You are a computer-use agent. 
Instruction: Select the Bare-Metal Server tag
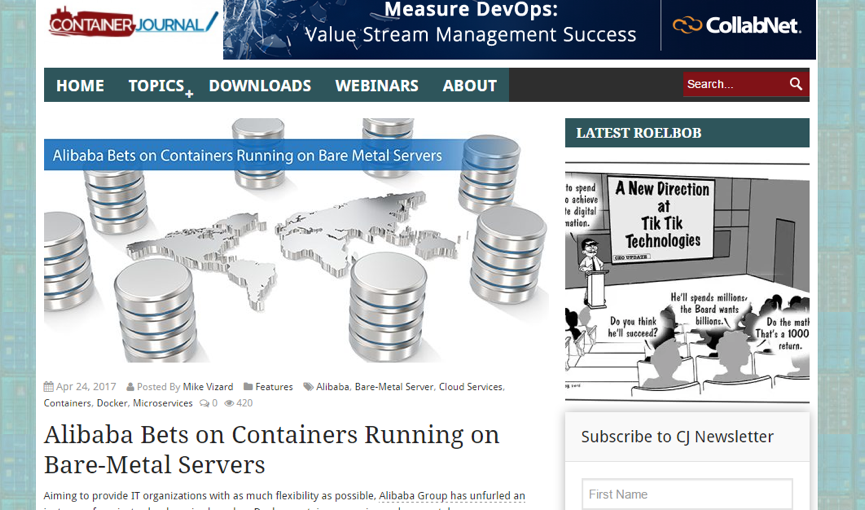pos(393,387)
